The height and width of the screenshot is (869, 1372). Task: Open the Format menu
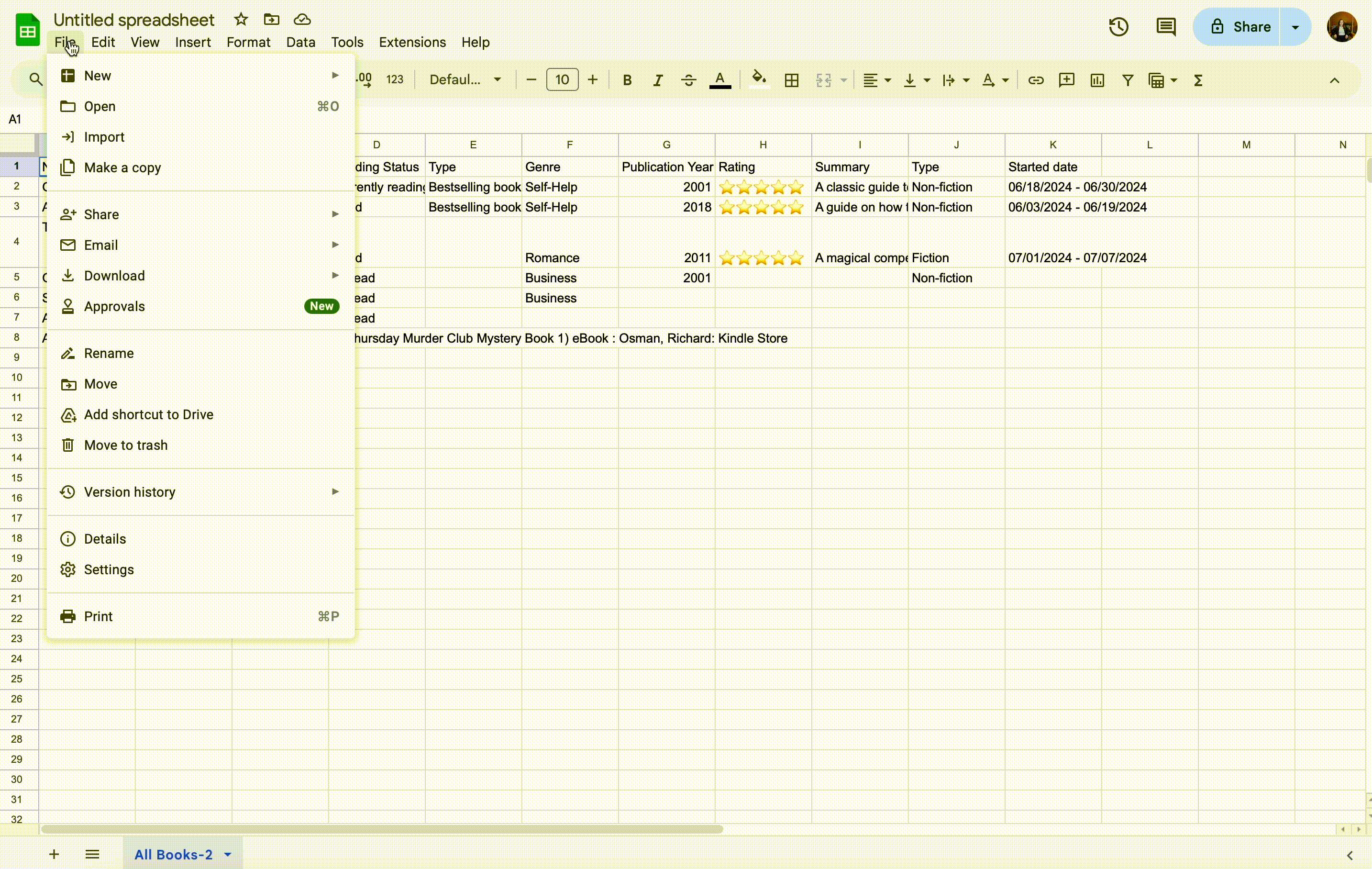[248, 42]
